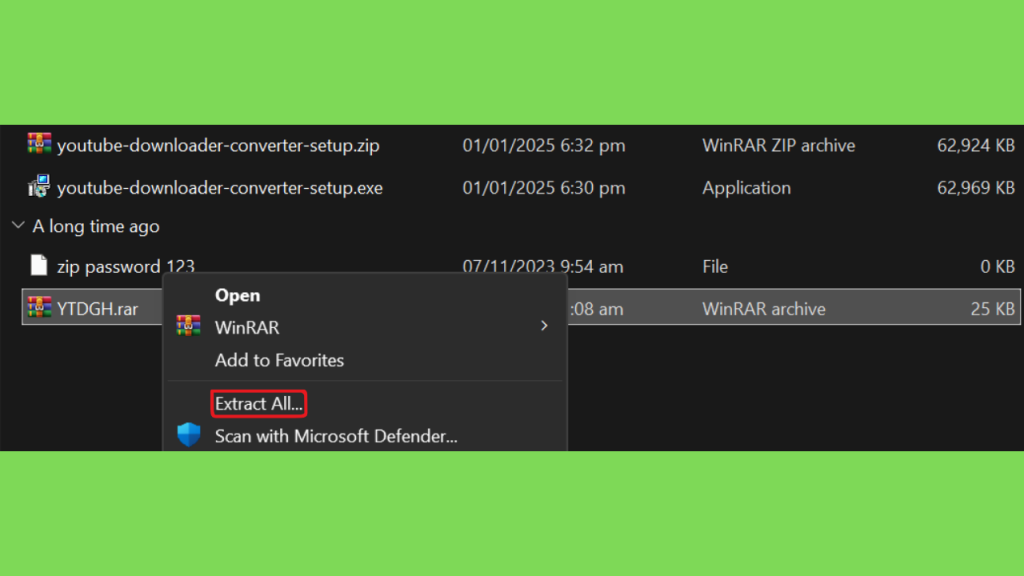Screen dimensions: 1024x576
Task: Click the 'WinRAR ZIP archive' type cell
Action: pyautogui.click(x=778, y=145)
